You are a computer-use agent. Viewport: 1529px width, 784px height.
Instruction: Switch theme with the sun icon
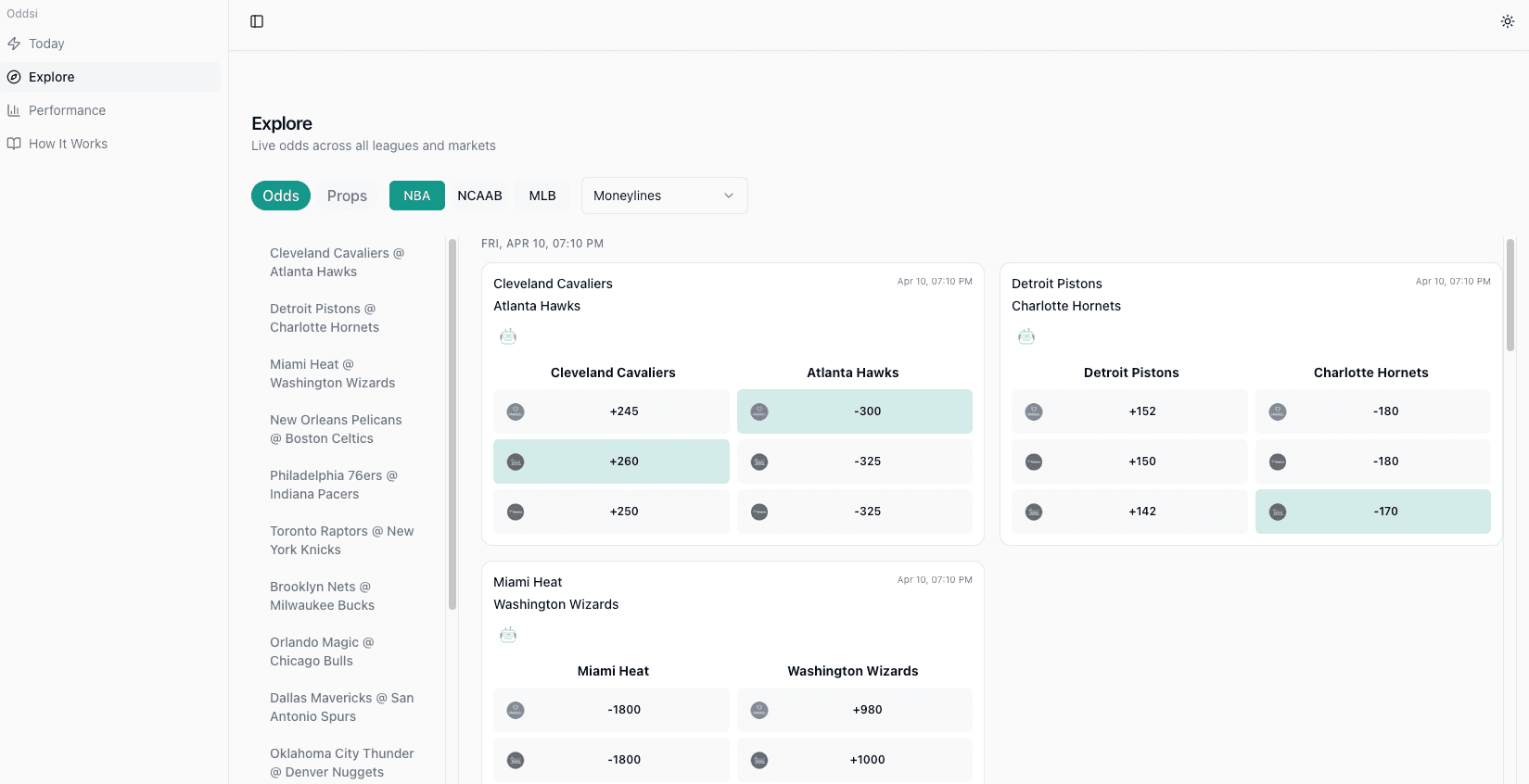[1507, 21]
